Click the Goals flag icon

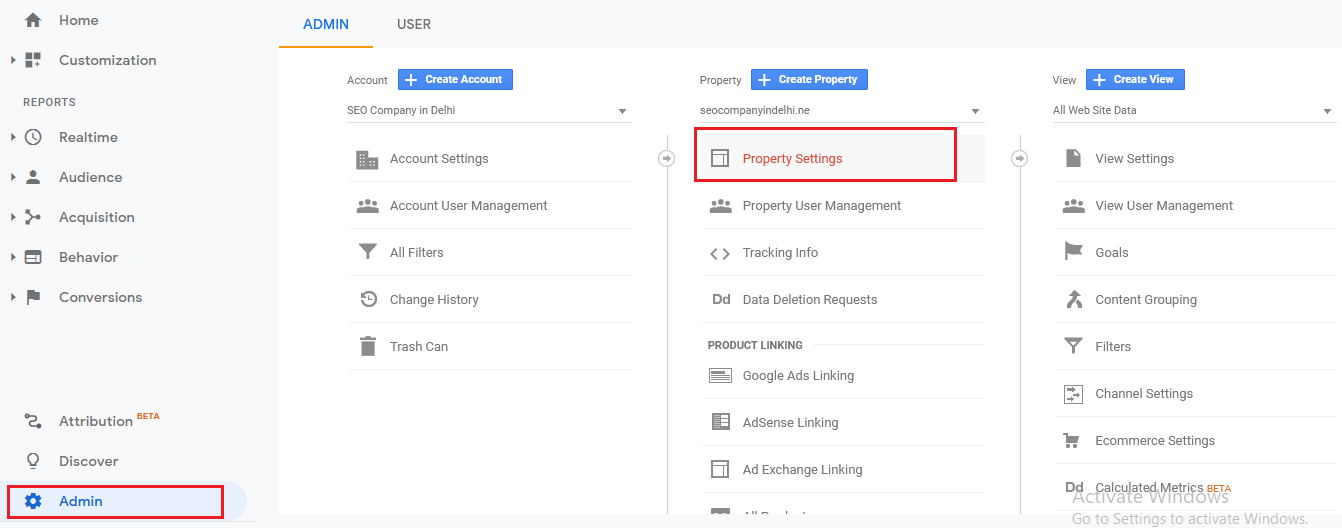1073,252
